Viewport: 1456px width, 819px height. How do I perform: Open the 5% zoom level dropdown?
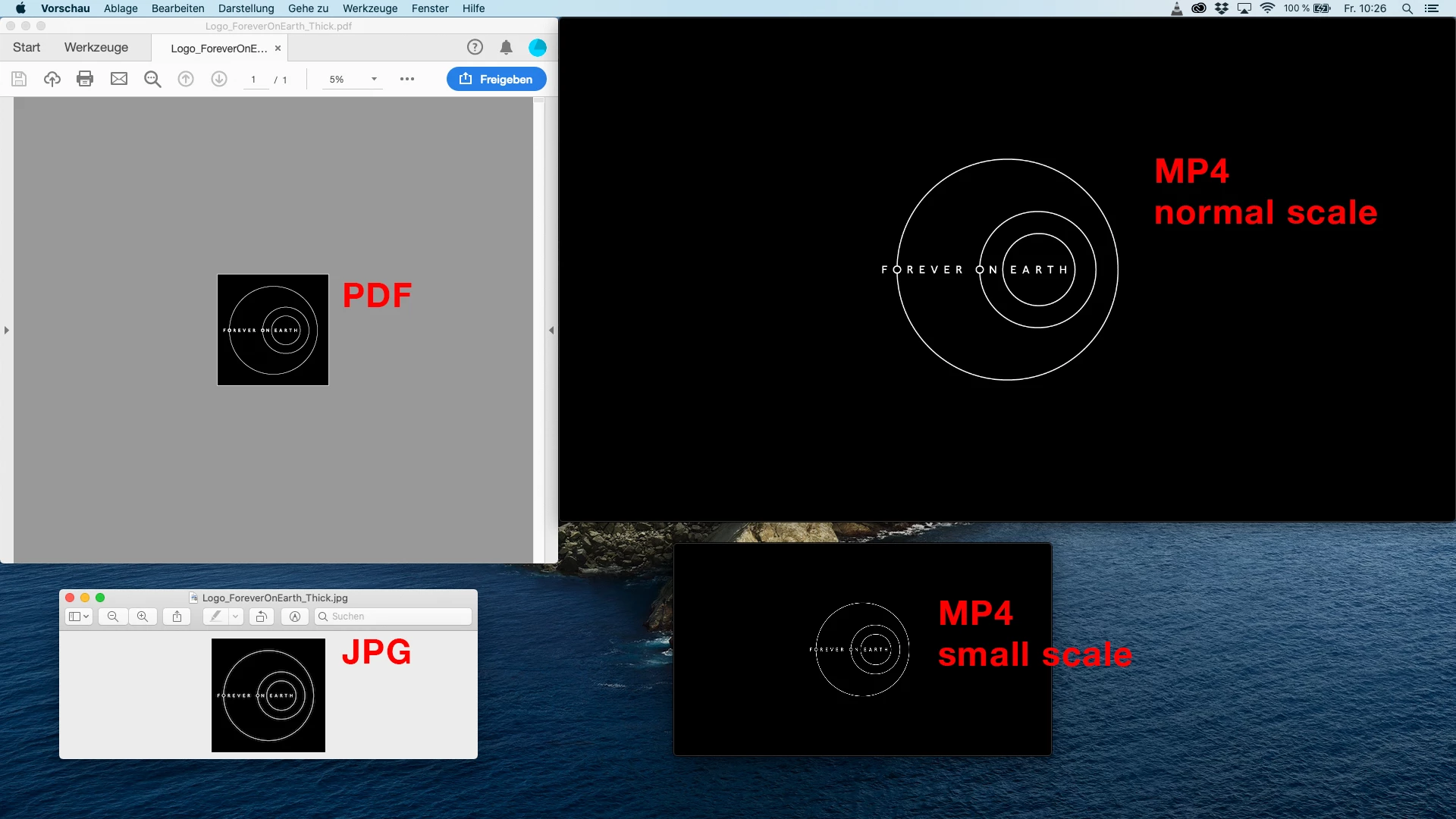(x=374, y=80)
